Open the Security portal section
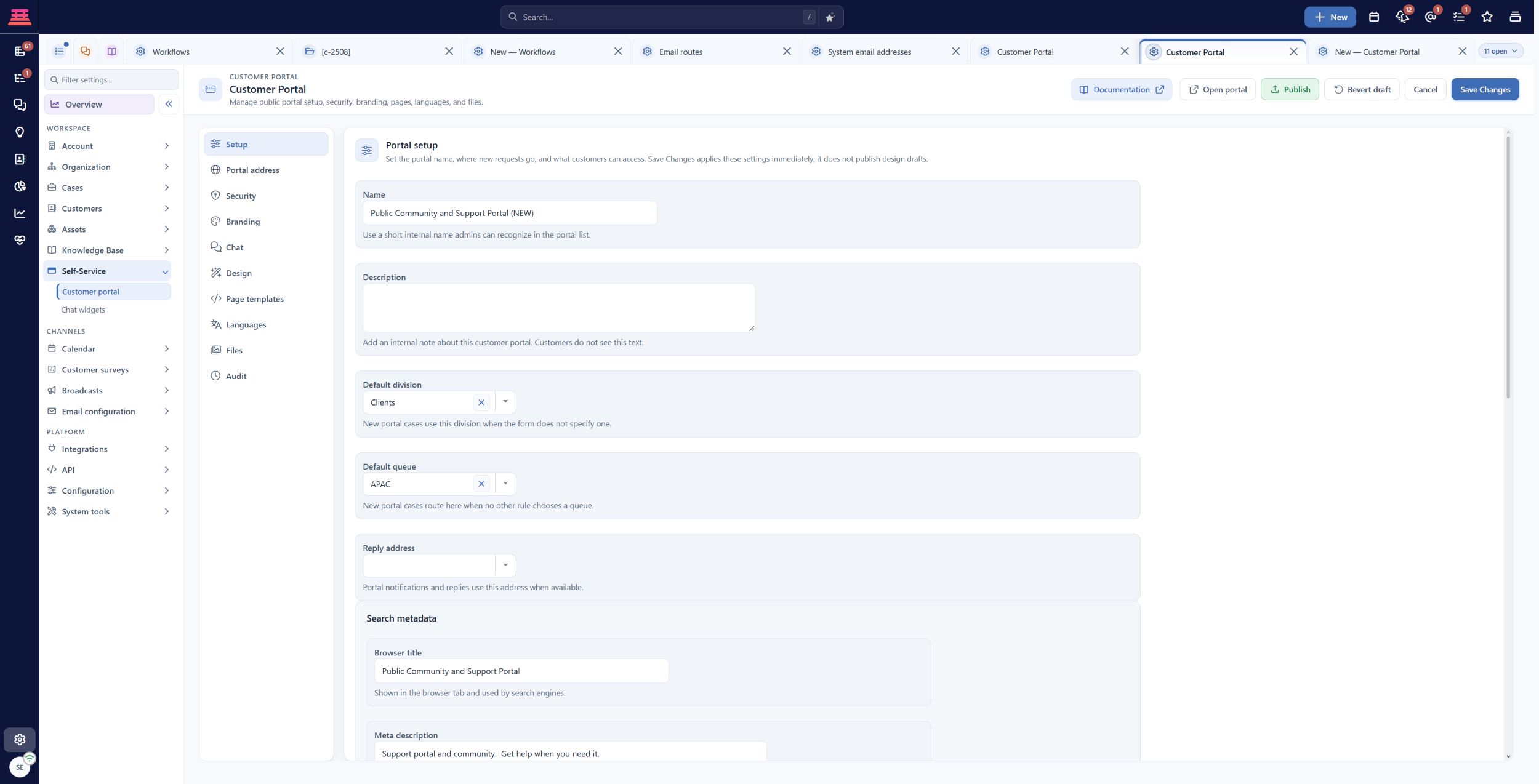Screen dimensions: 1539x784 click(266, 196)
